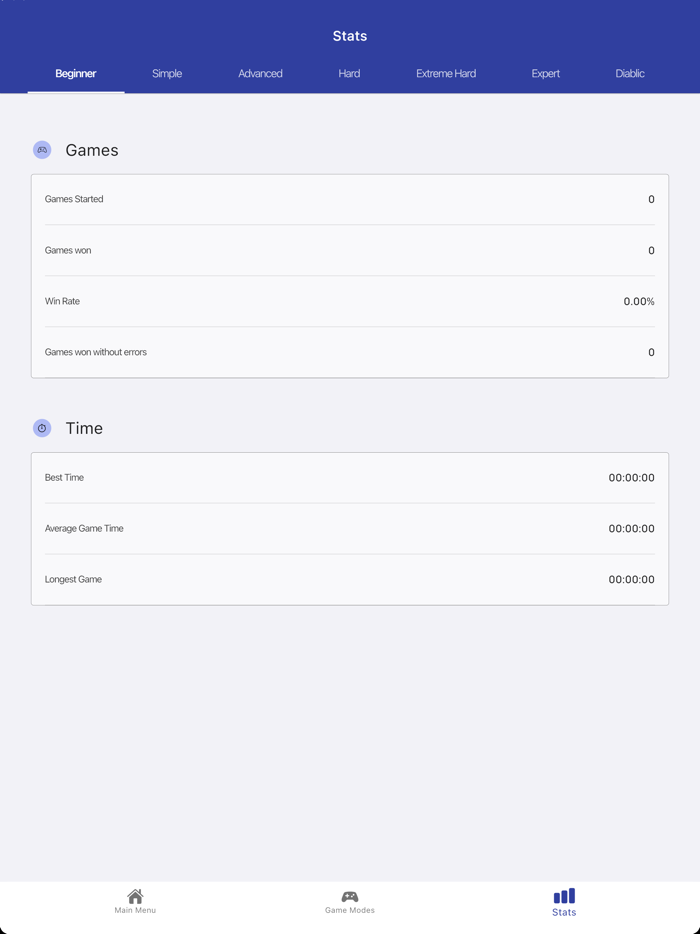Select the Diablic difficulty tab
Image resolution: width=700 pixels, height=934 pixels.
pos(629,73)
